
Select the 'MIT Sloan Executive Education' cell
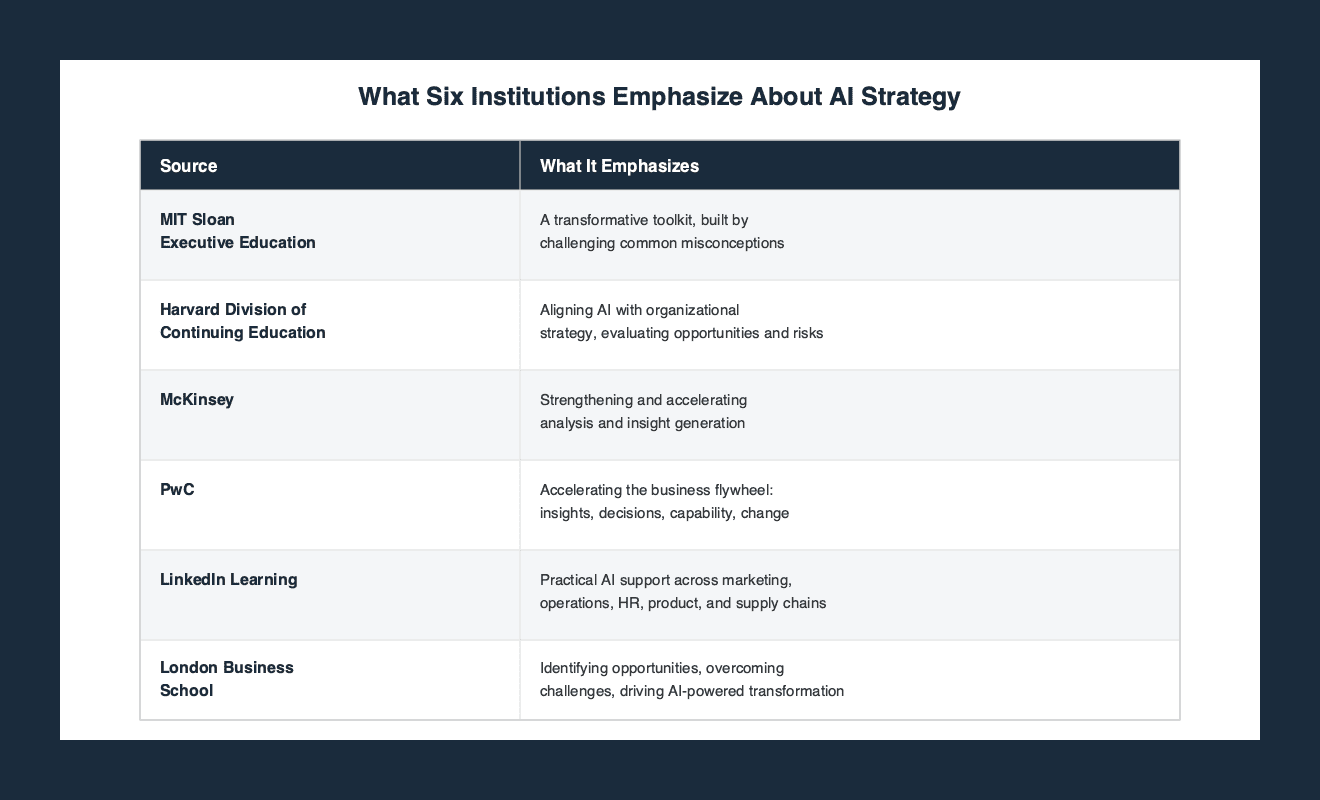330,235
